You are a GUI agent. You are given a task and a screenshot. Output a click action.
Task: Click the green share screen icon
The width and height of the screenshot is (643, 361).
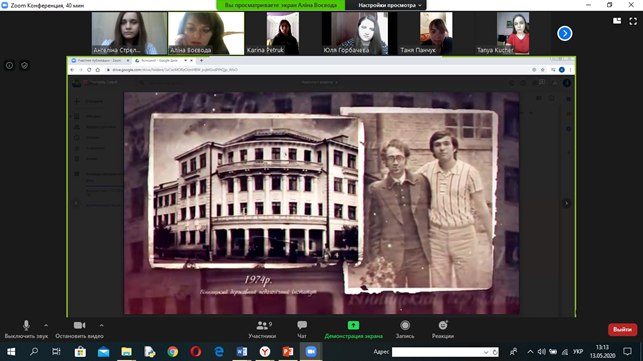coord(353,325)
